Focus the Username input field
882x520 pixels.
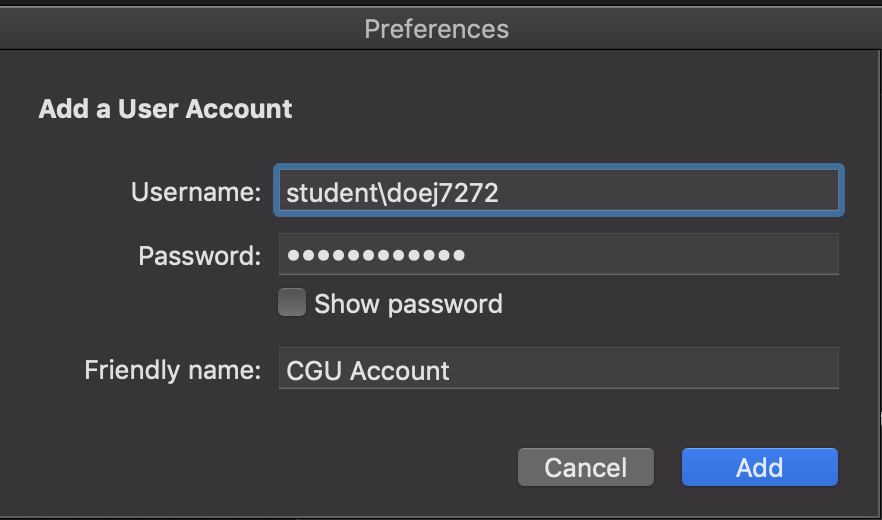tap(559, 190)
